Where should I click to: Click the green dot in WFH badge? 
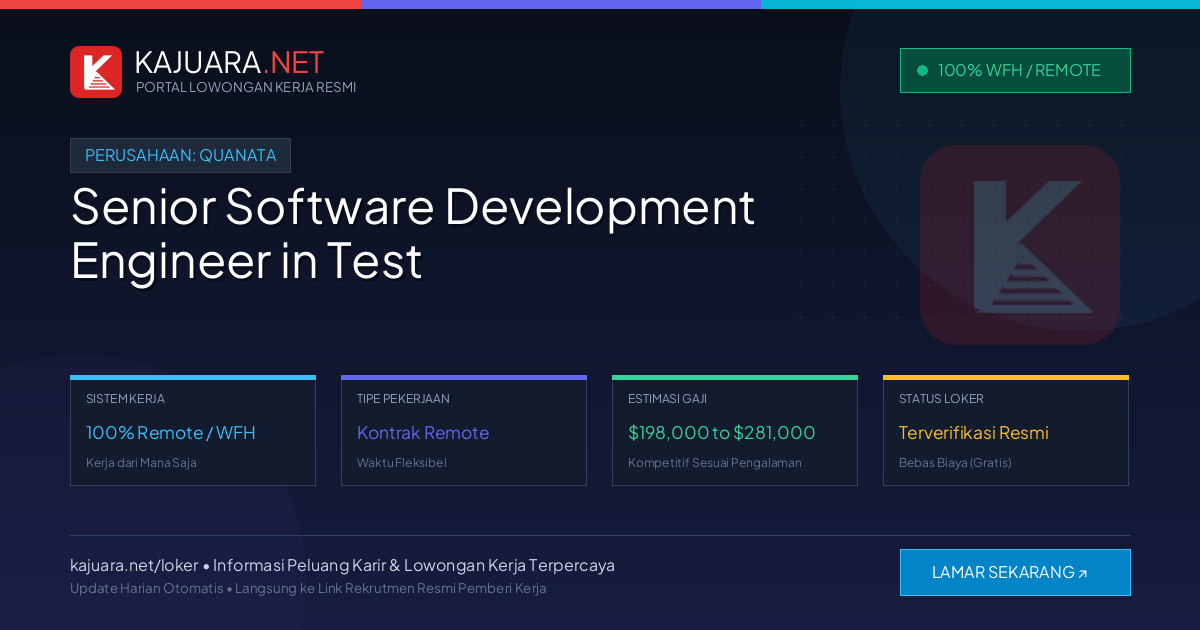coord(922,70)
